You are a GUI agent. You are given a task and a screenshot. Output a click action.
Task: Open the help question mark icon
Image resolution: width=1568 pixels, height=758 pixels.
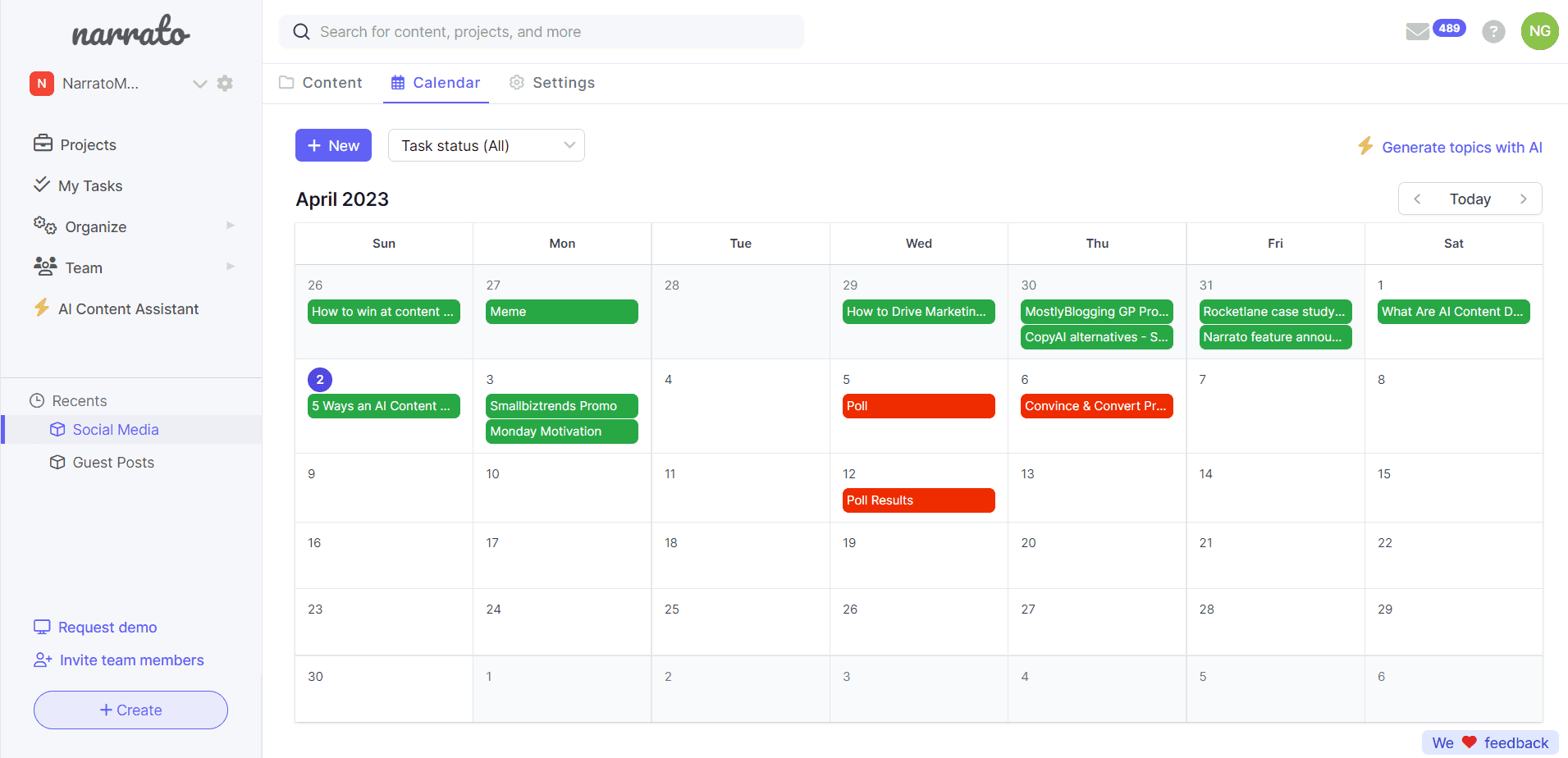1493,32
